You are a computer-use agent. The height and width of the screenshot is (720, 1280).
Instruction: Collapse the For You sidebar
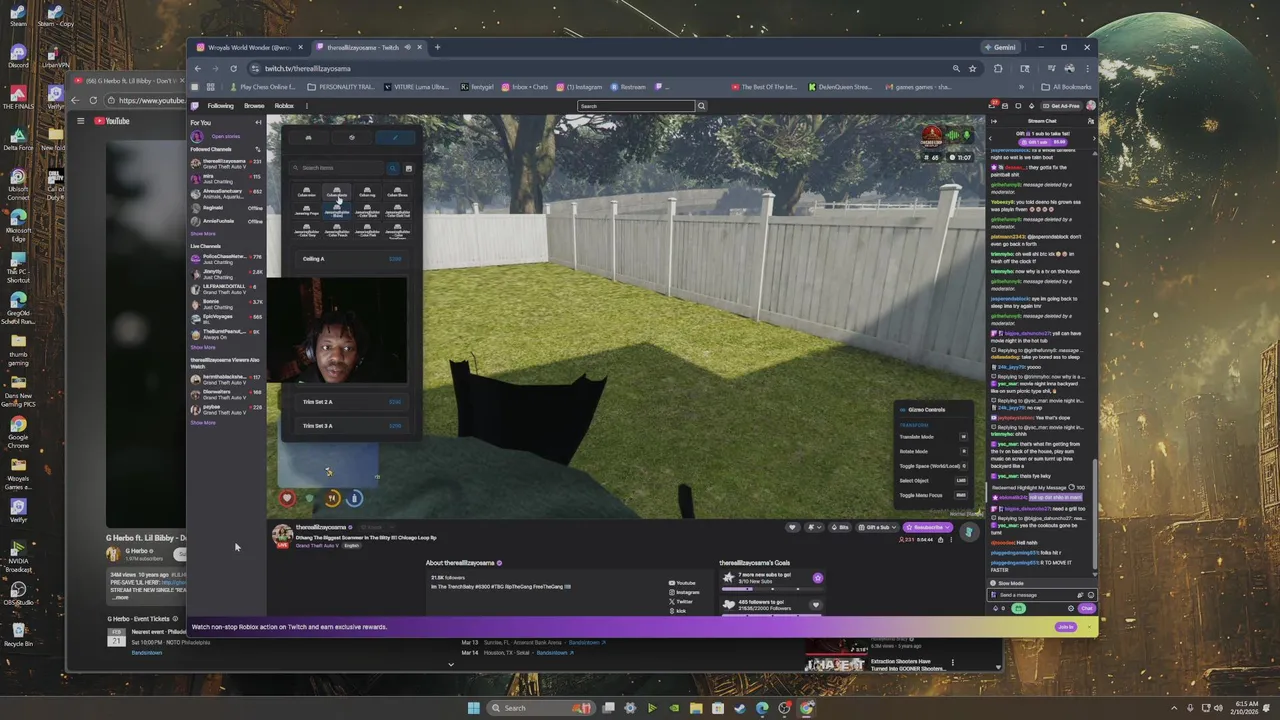[258, 122]
